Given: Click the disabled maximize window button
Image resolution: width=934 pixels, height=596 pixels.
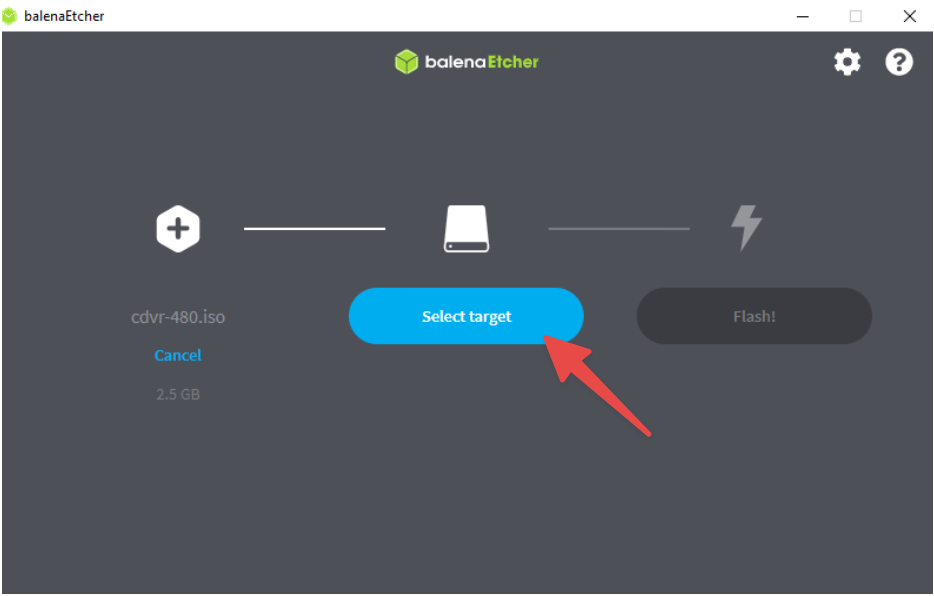Looking at the screenshot, I should (855, 16).
